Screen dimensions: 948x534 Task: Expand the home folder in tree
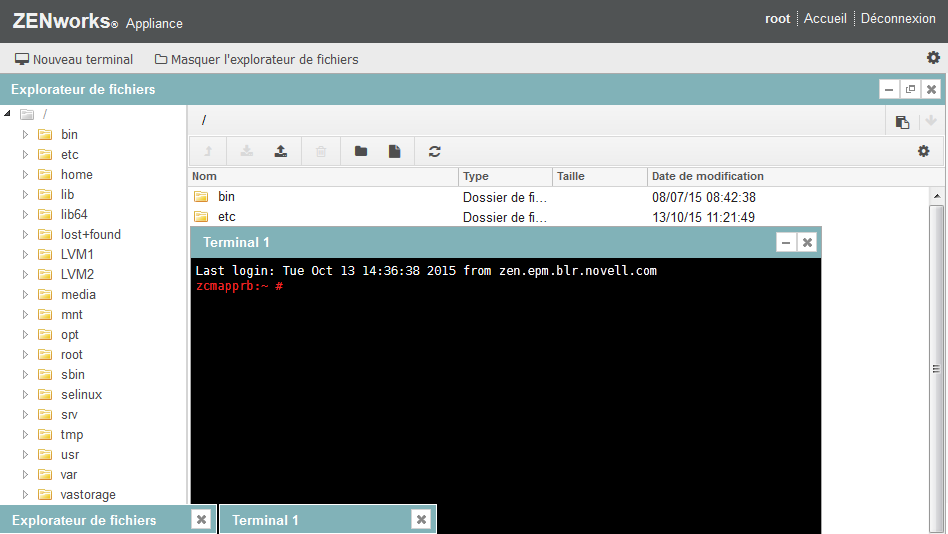pyautogui.click(x=25, y=174)
